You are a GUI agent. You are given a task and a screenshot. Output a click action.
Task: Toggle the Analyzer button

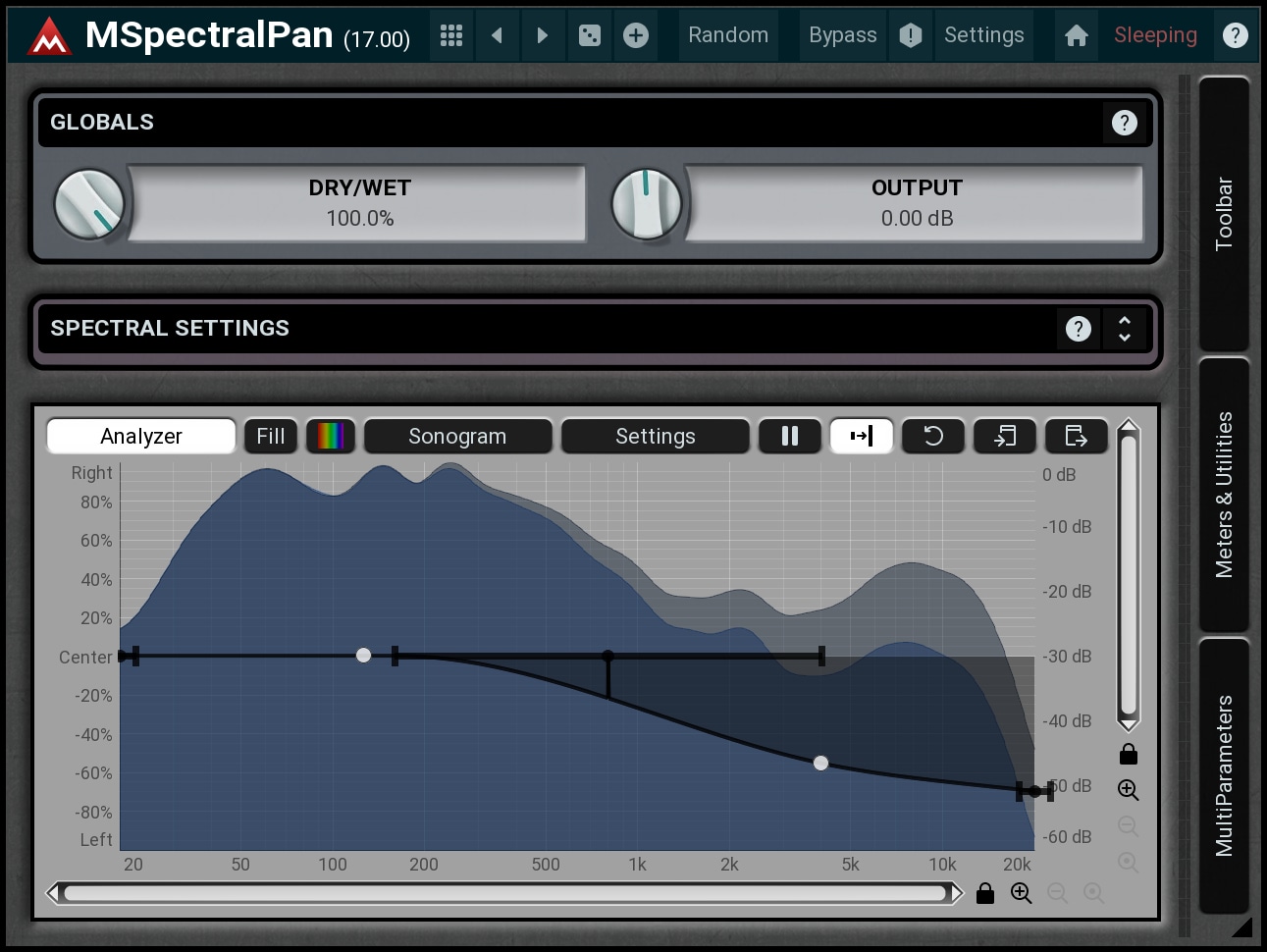tap(141, 436)
